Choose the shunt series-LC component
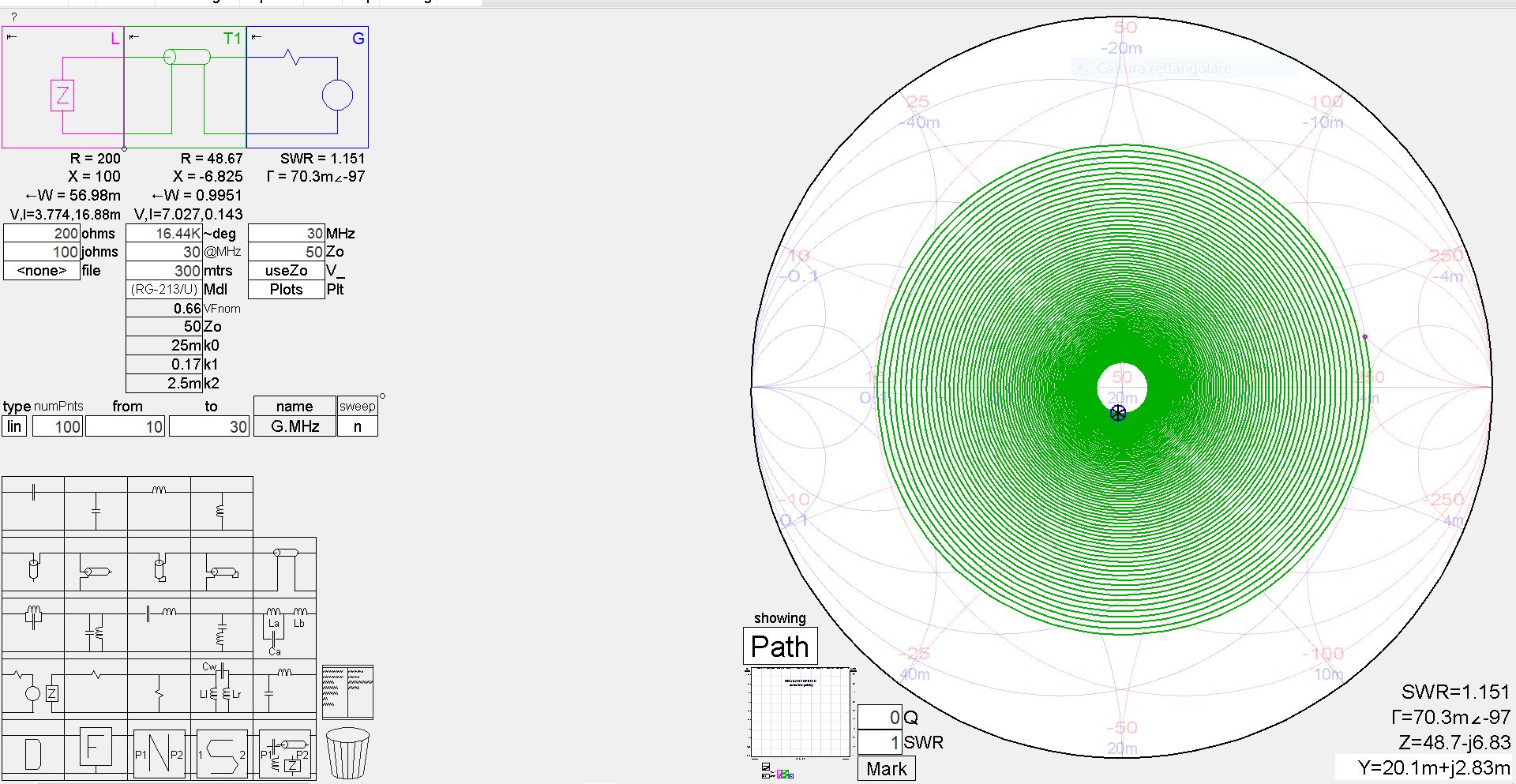Screen dimensions: 1516x784 click(x=222, y=626)
